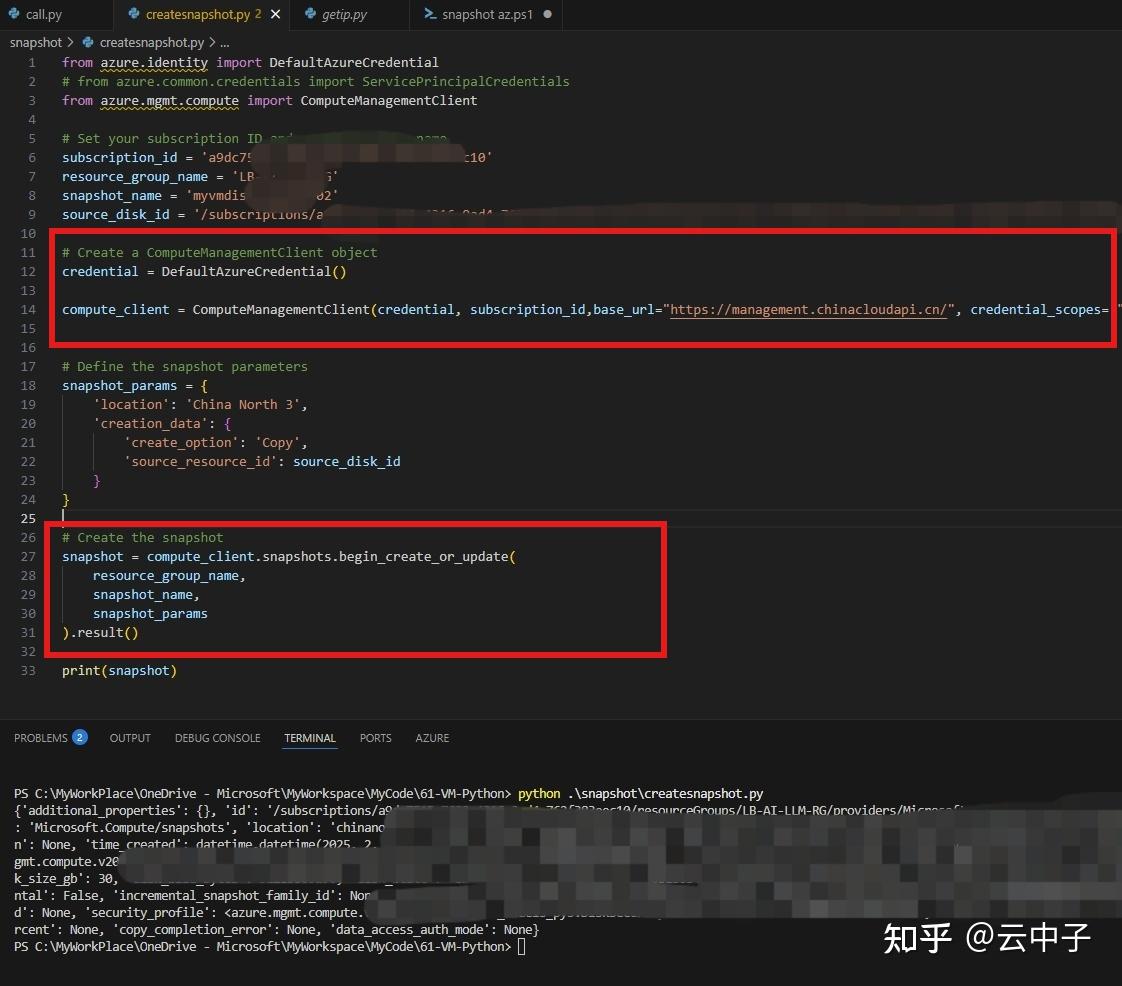Click the 'Copy' create_option value

[277, 443]
